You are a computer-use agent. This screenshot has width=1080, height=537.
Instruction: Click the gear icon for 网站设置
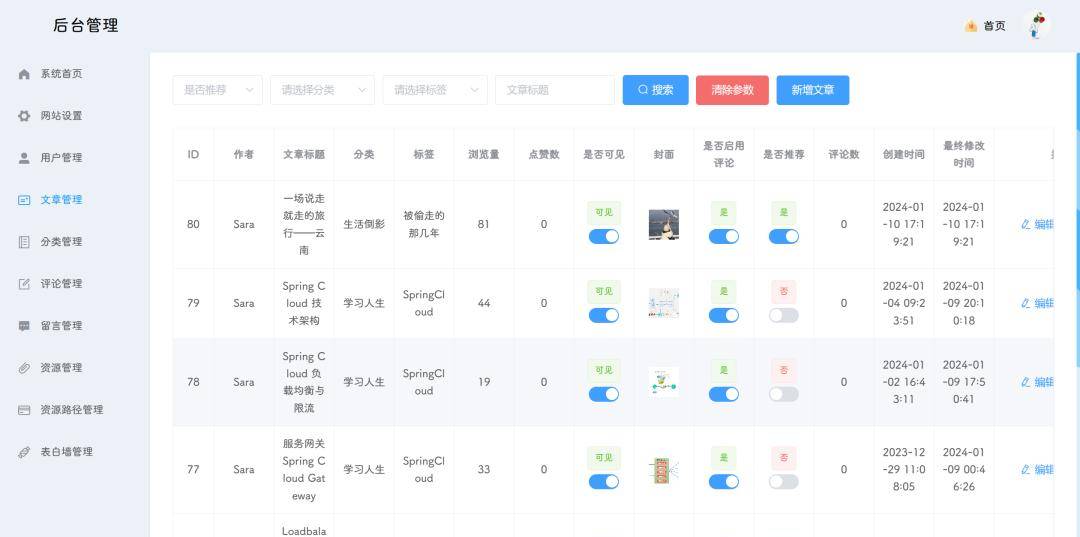[24, 116]
